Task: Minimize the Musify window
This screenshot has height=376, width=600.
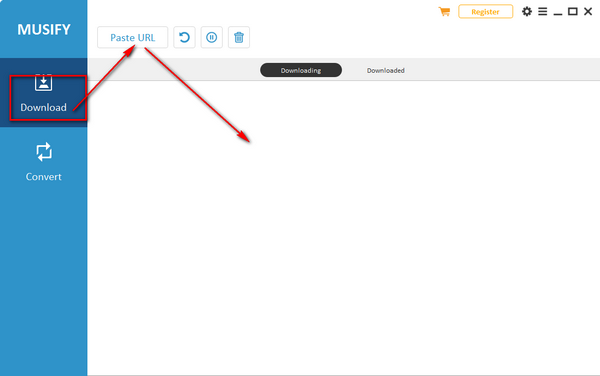Action: 558,14
